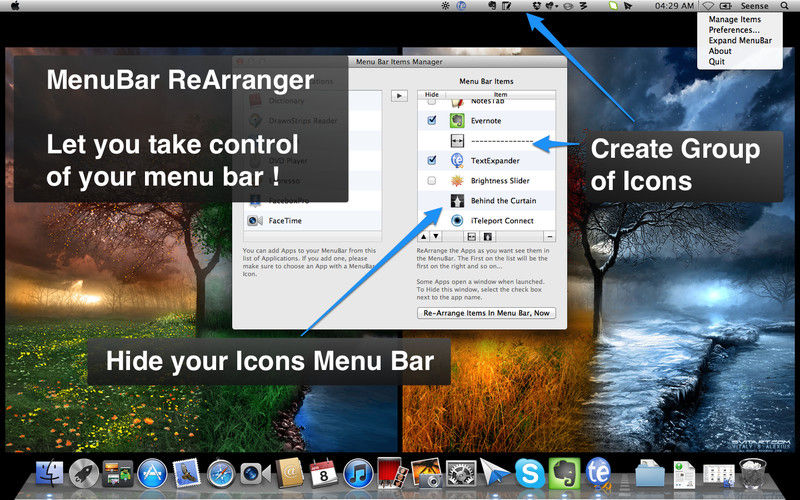Click the brightness sun icon in the menu bar

point(445,6)
